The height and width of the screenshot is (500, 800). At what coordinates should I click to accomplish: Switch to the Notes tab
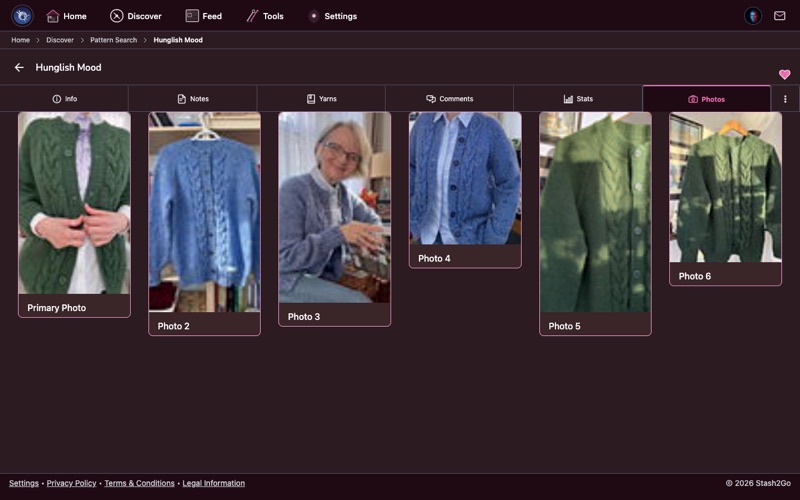click(193, 99)
